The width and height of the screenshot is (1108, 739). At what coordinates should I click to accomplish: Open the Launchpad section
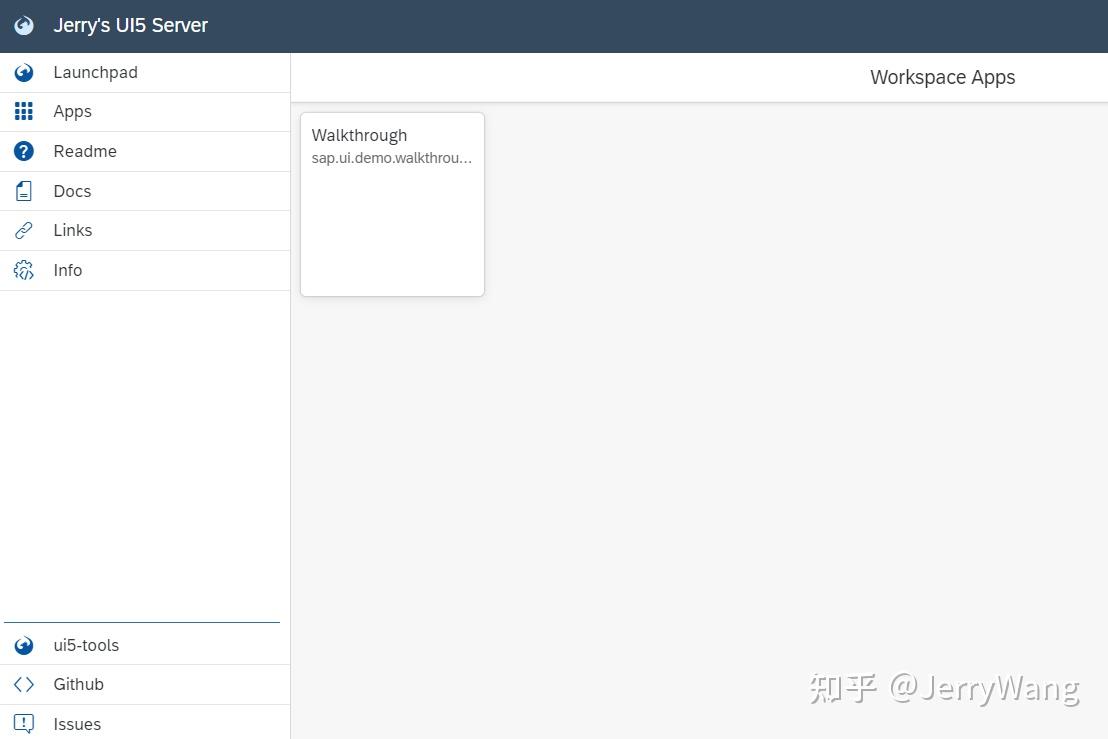pos(95,72)
